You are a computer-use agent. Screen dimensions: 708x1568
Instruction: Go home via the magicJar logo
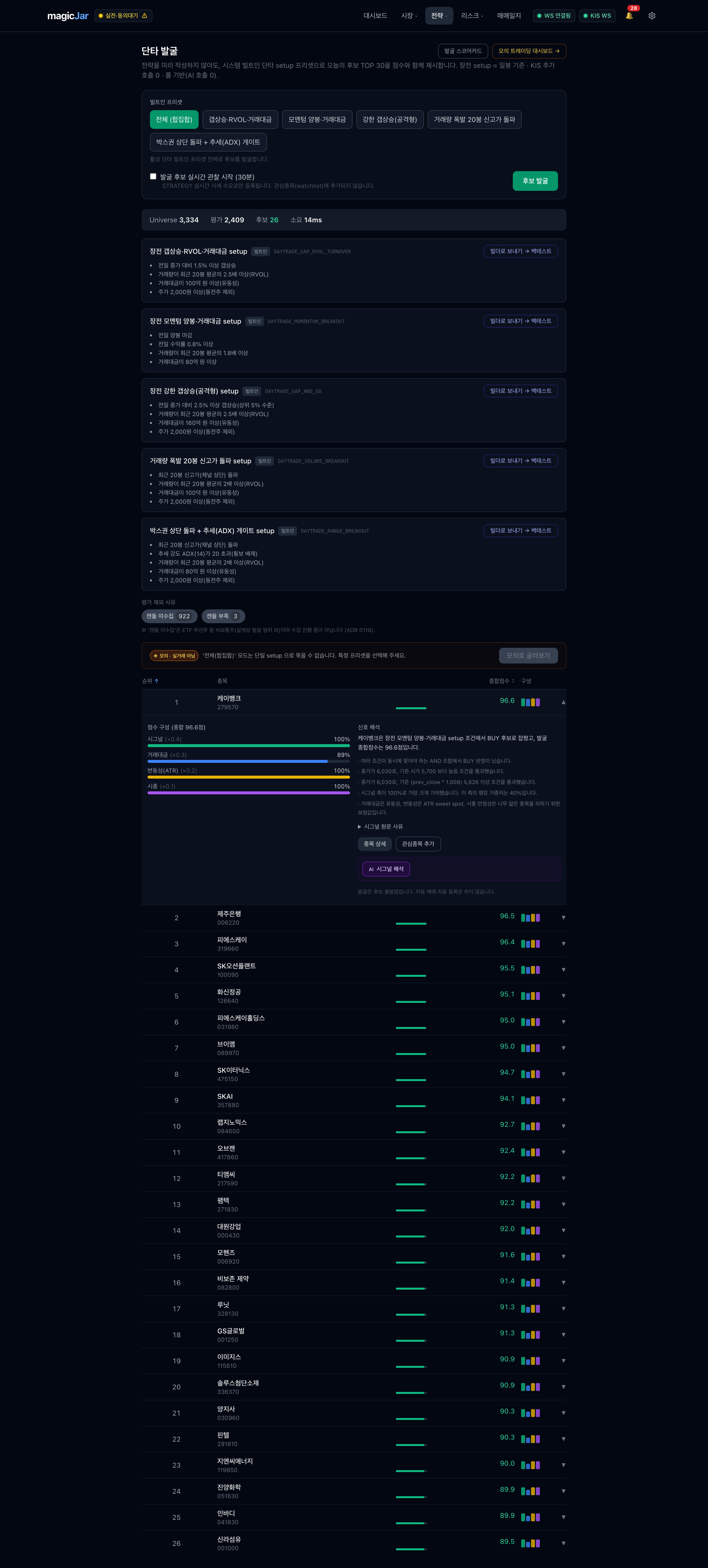68,16
